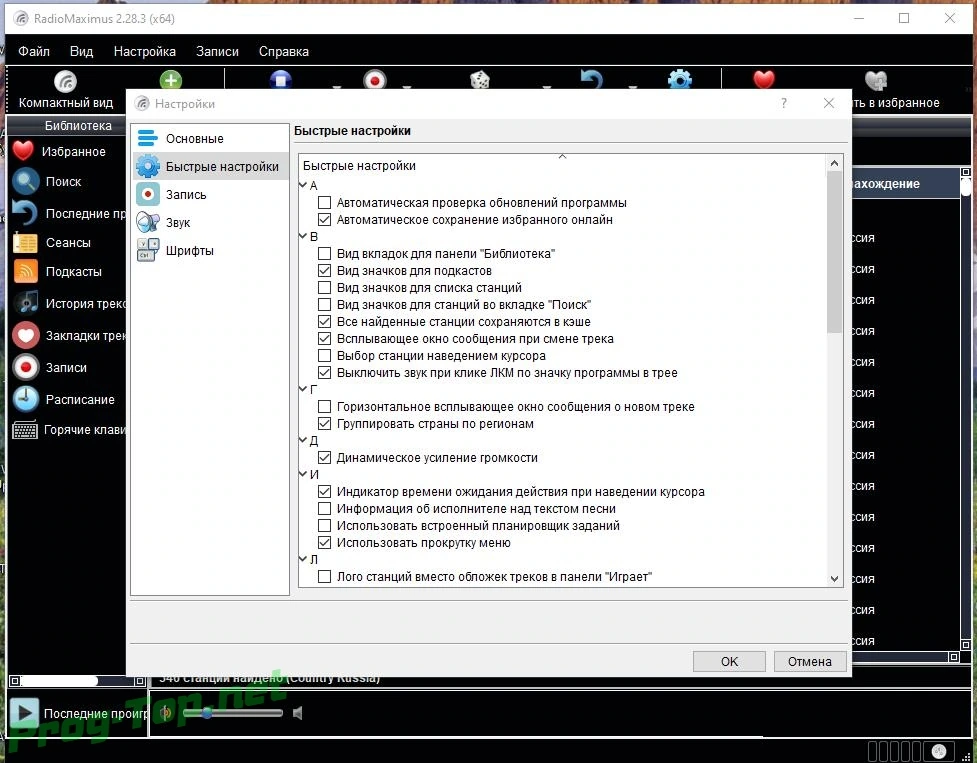Click blue gear settings toolbar icon
The height and width of the screenshot is (763, 977).
click(x=680, y=80)
